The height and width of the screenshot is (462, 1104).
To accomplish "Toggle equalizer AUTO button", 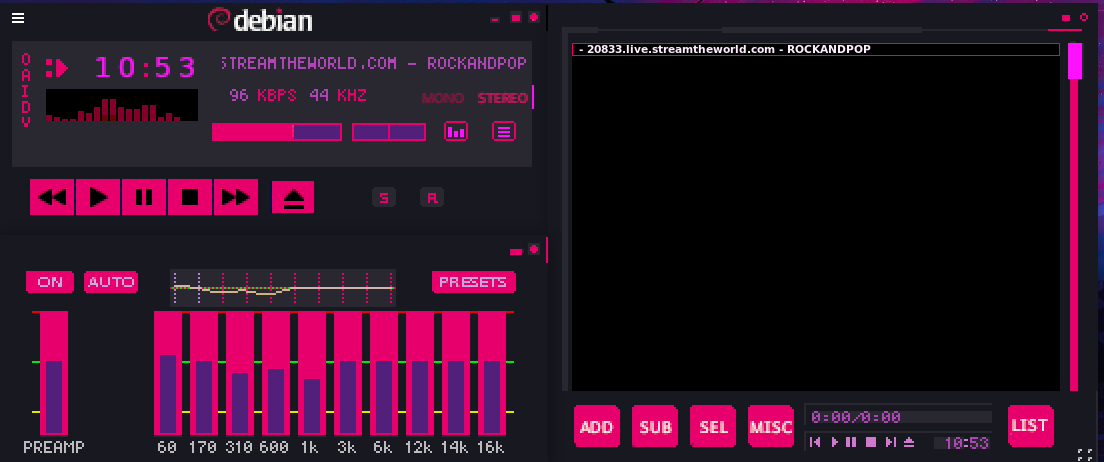I will [111, 282].
